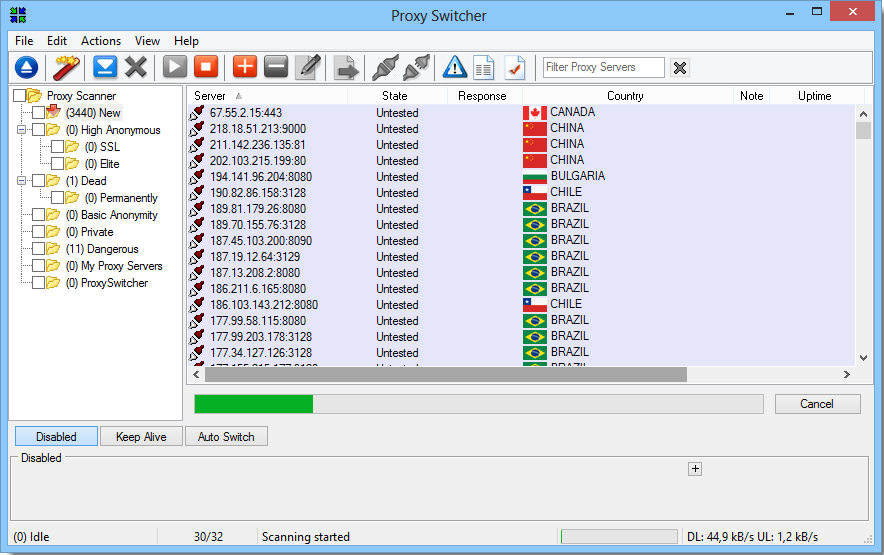Tick the Proxy Scanner checkbox

pos(19,95)
